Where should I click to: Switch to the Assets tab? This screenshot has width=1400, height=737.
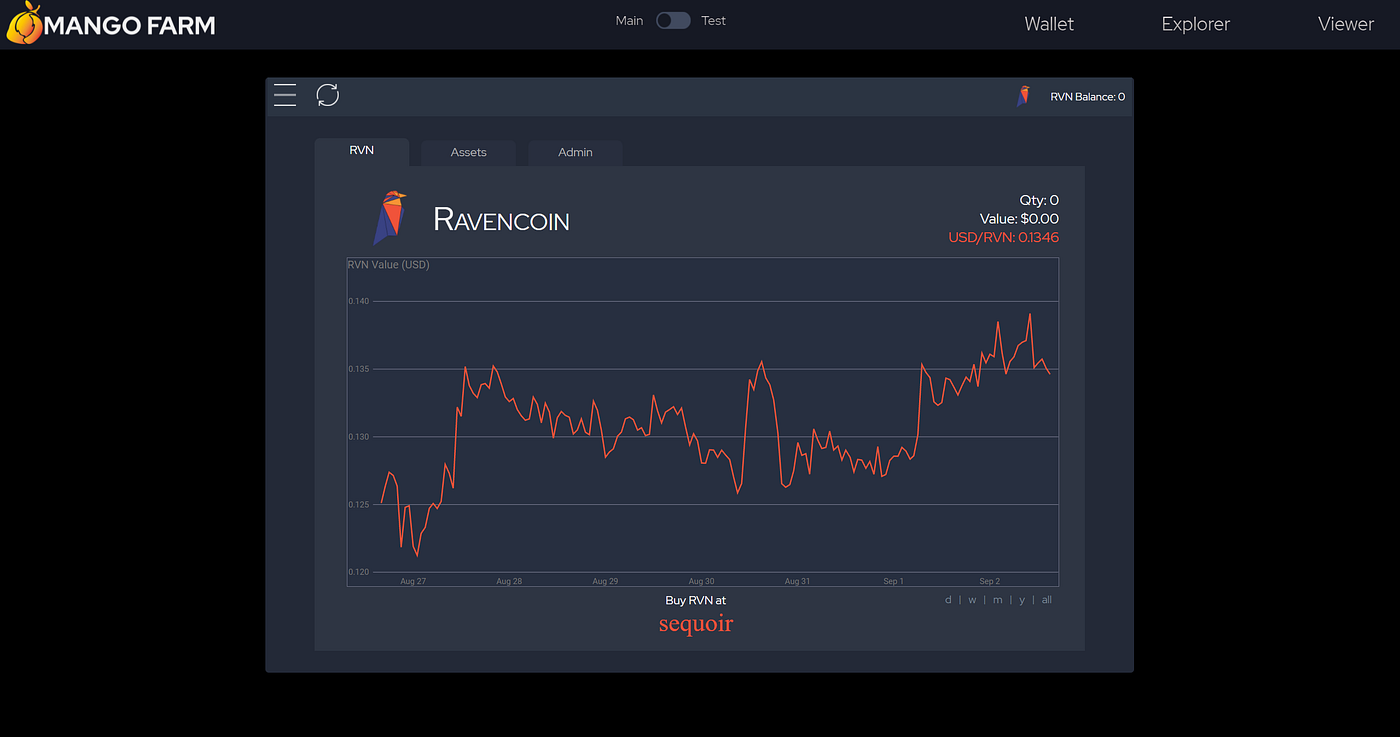pos(469,152)
